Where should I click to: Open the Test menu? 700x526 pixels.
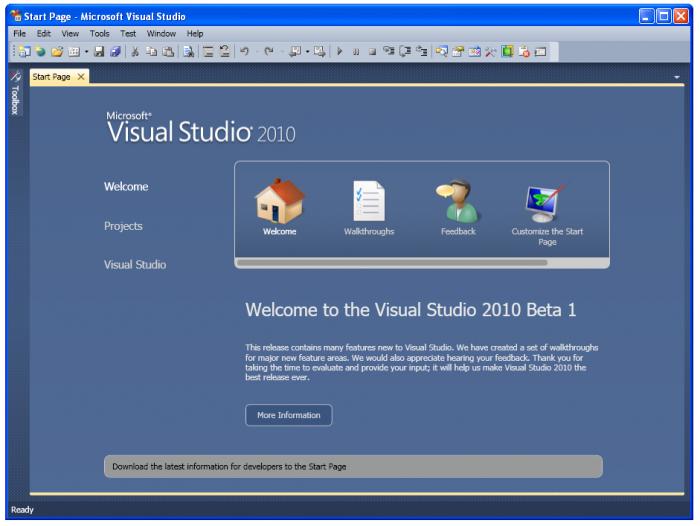coord(128,33)
